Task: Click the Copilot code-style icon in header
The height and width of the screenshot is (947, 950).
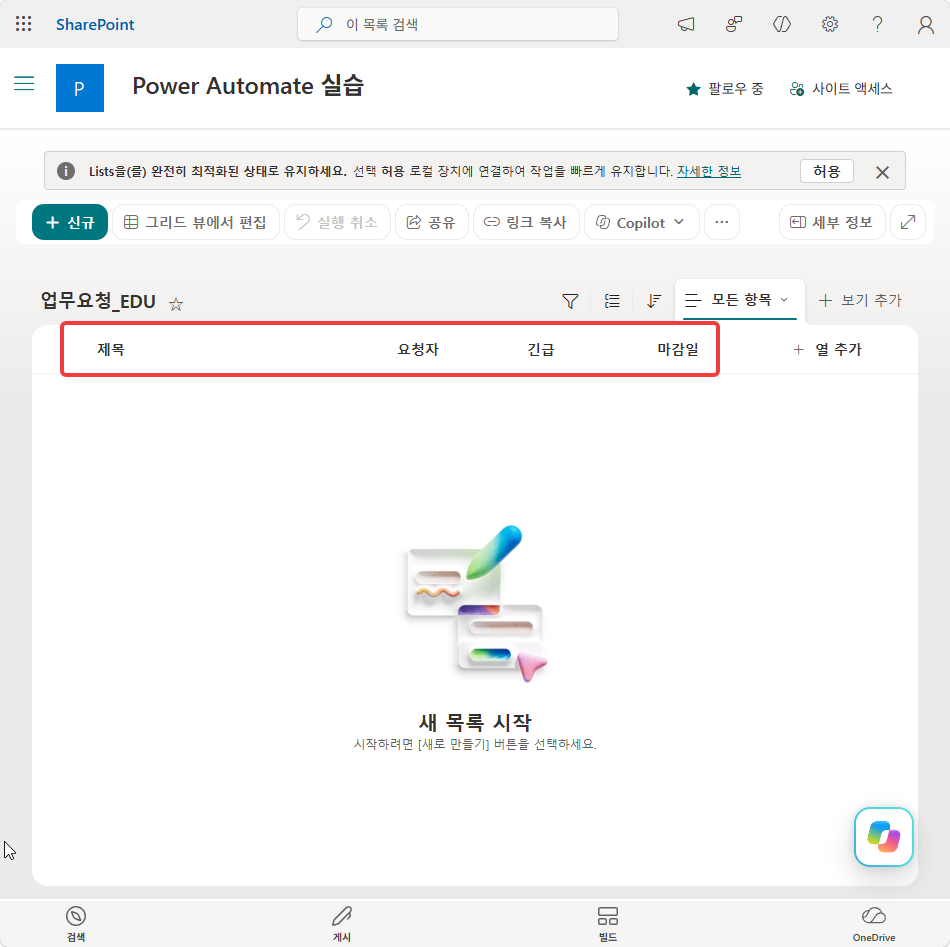Action: pyautogui.click(x=782, y=24)
